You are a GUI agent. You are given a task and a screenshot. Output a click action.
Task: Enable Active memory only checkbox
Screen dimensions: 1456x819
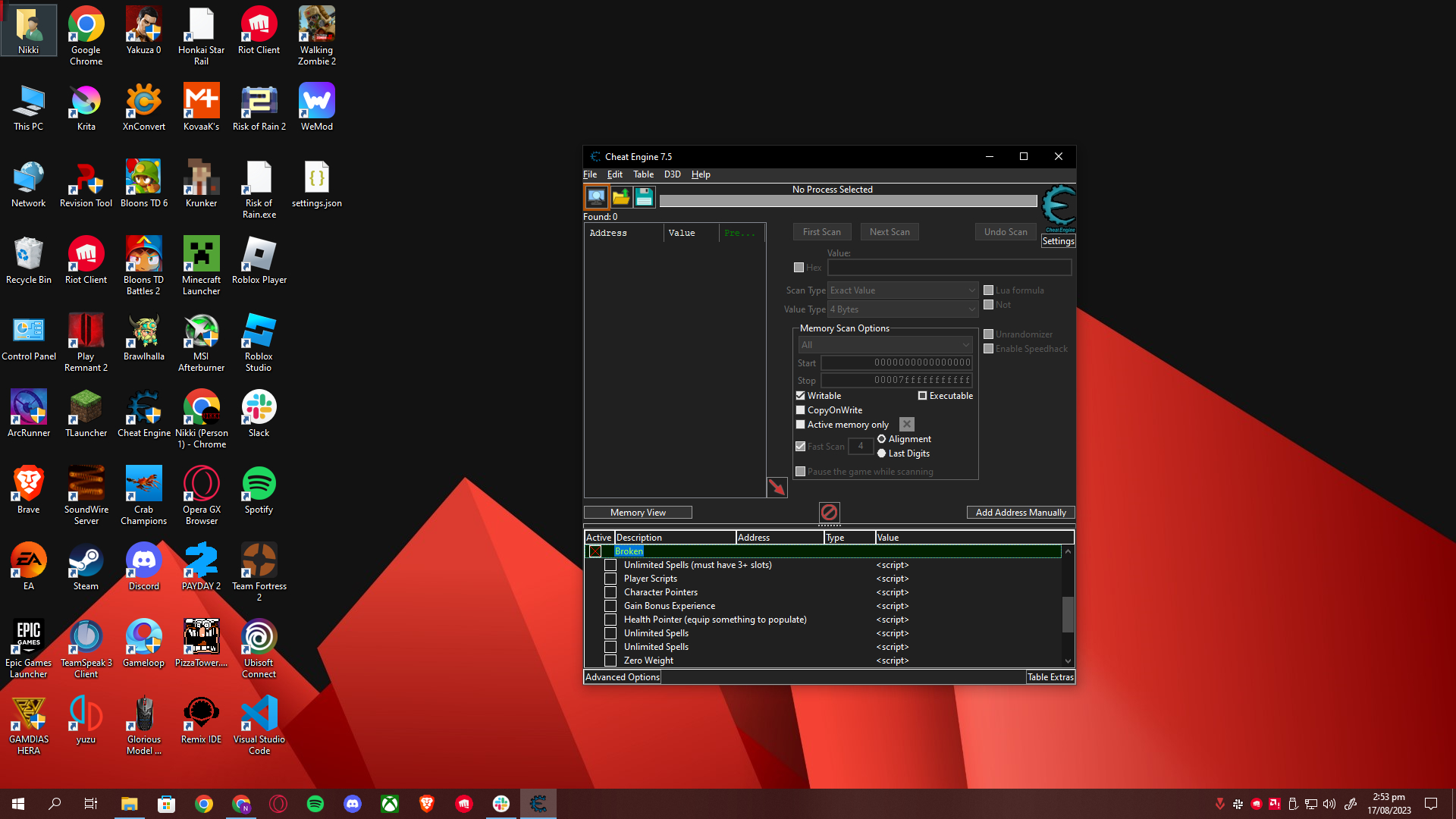800,425
